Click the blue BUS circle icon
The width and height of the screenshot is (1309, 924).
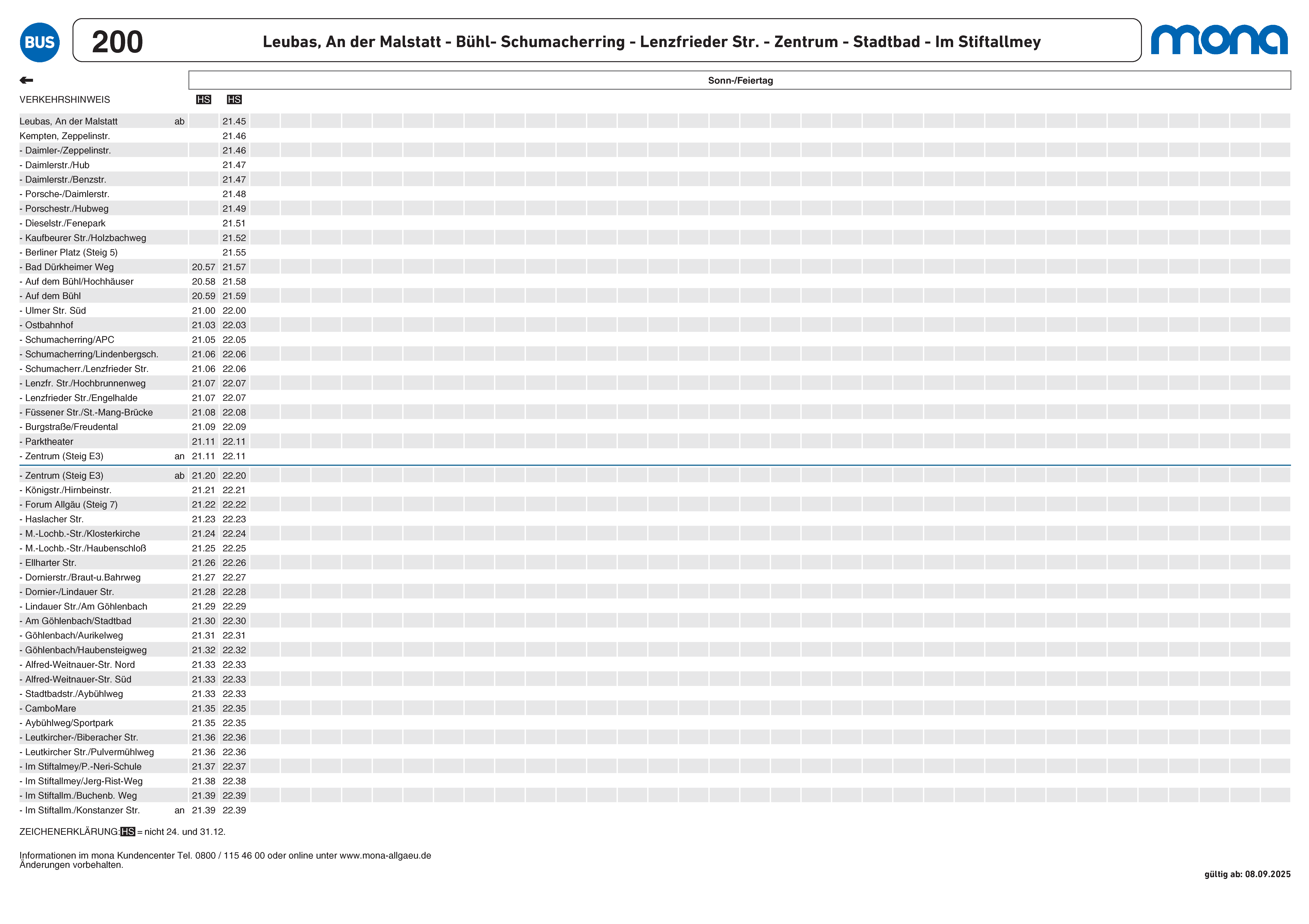pyautogui.click(x=40, y=42)
